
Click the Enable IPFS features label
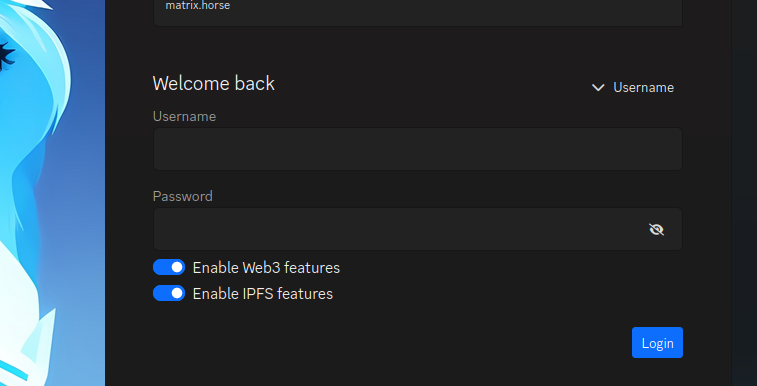click(x=263, y=294)
